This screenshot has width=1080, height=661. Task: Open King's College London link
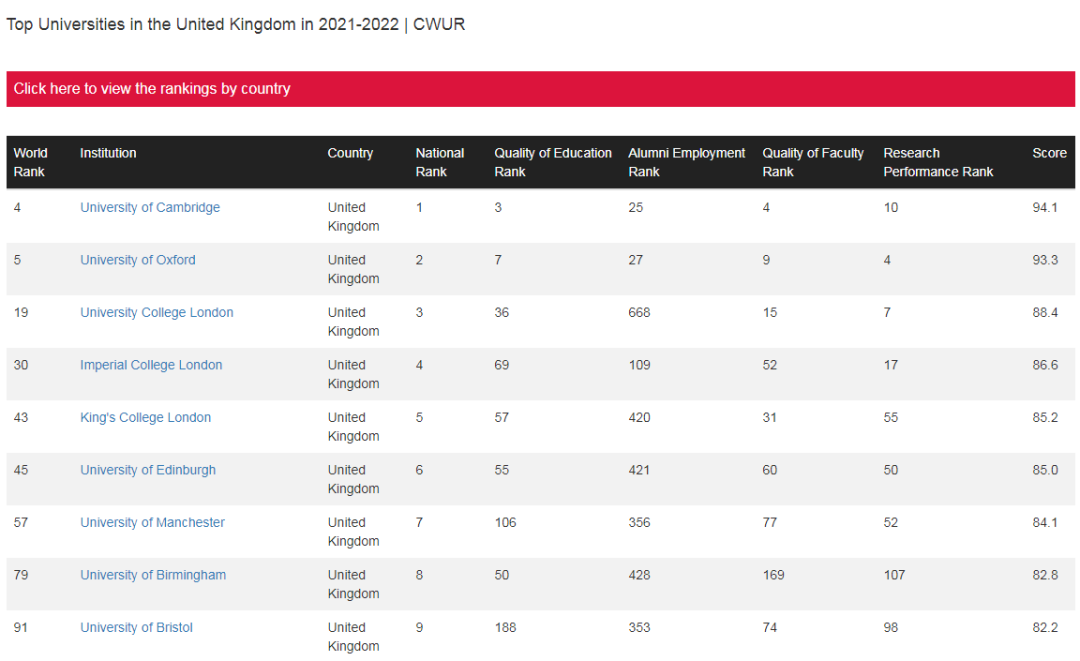[x=145, y=417]
